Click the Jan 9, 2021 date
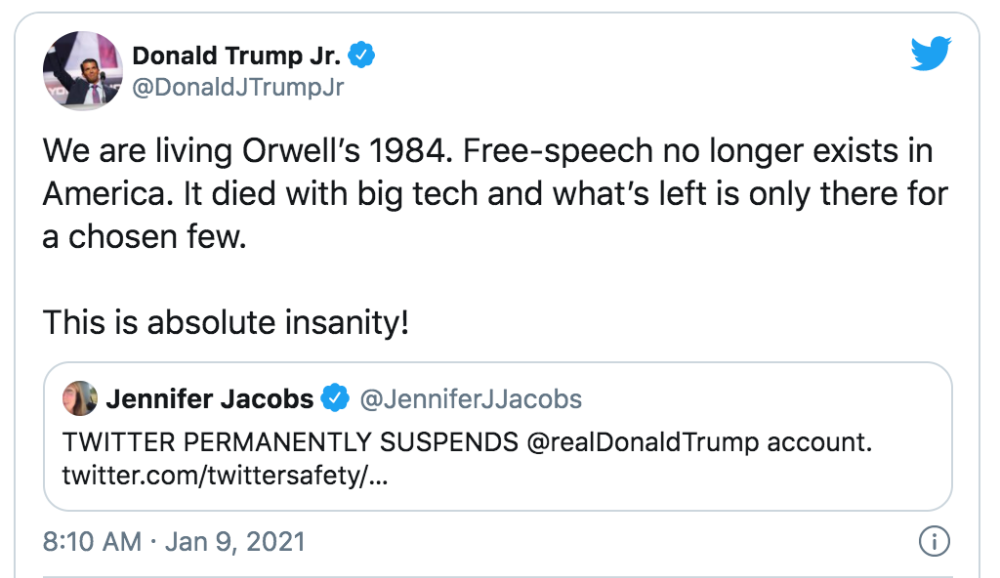 (235, 542)
